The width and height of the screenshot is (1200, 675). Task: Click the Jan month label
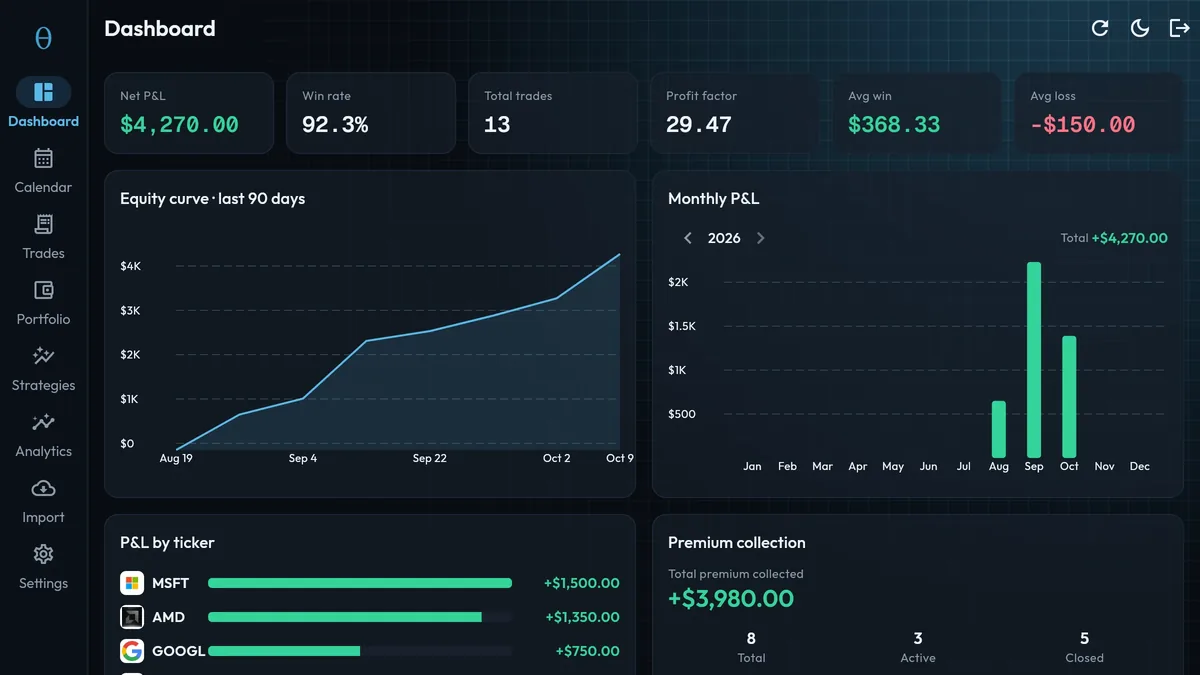tap(752, 466)
